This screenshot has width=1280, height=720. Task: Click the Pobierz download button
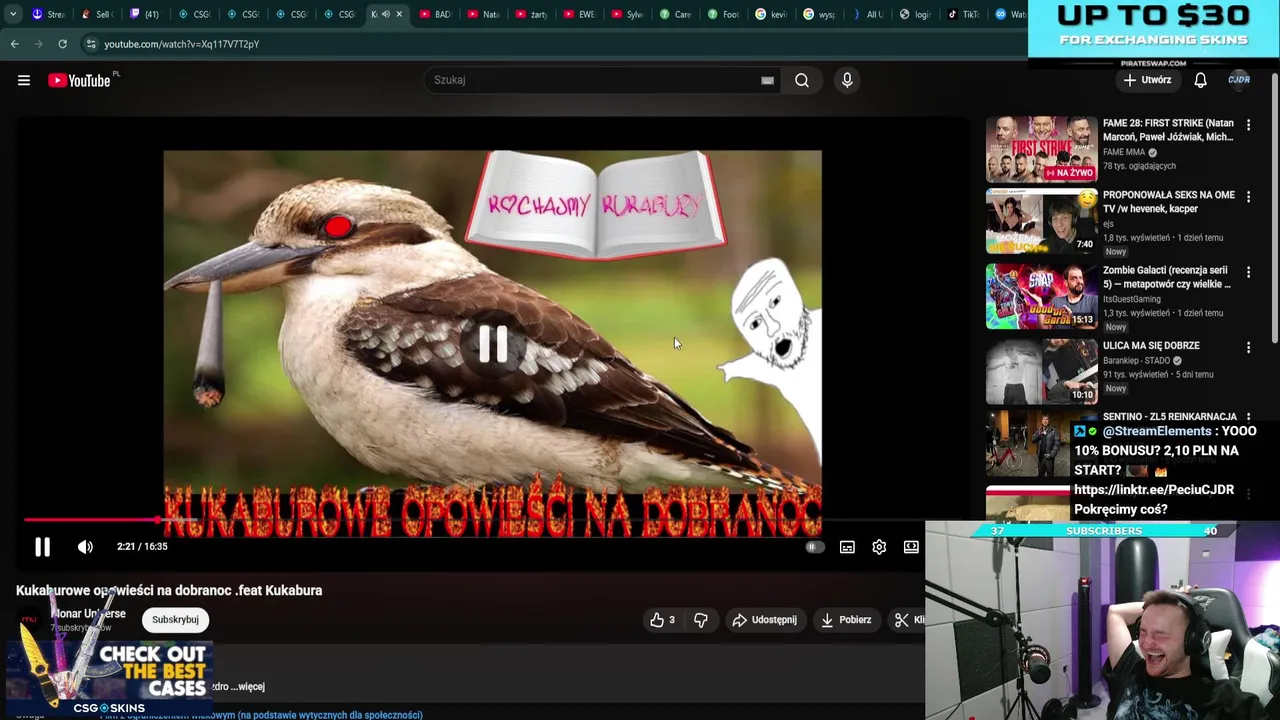846,620
